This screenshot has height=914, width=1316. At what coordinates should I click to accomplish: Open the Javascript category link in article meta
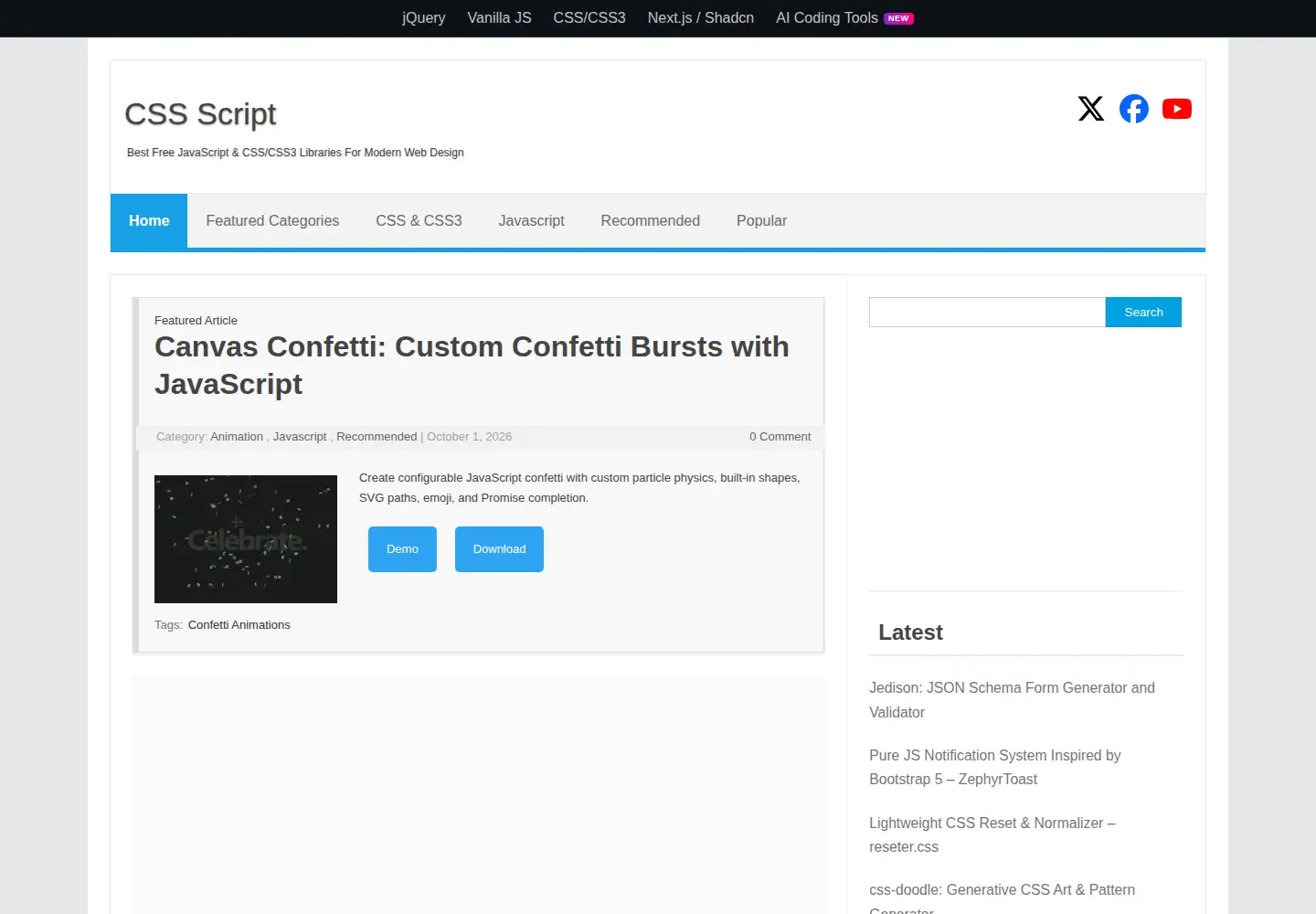[x=300, y=437]
